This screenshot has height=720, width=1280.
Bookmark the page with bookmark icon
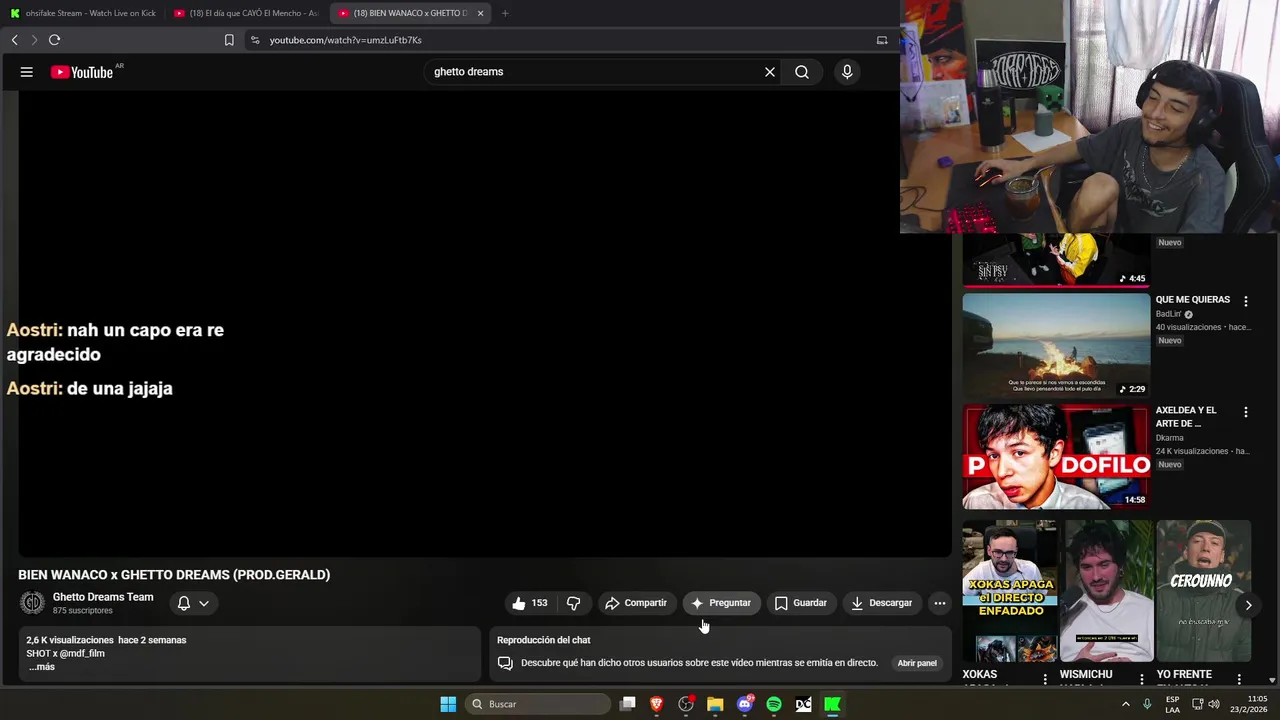229,40
